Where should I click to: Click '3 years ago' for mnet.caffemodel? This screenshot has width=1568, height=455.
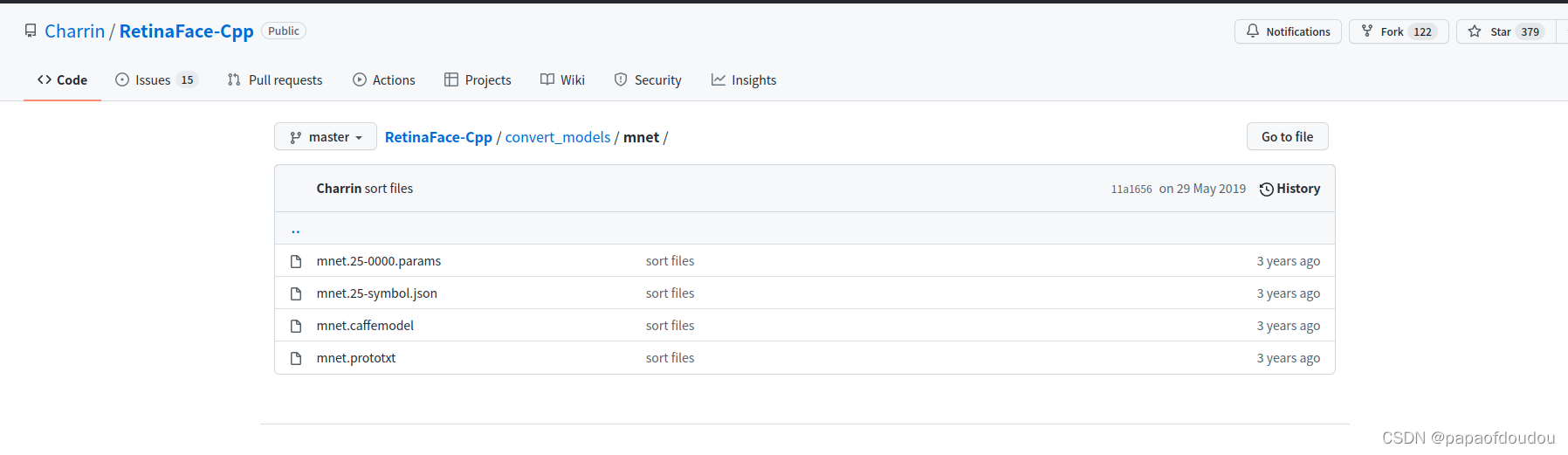1288,326
